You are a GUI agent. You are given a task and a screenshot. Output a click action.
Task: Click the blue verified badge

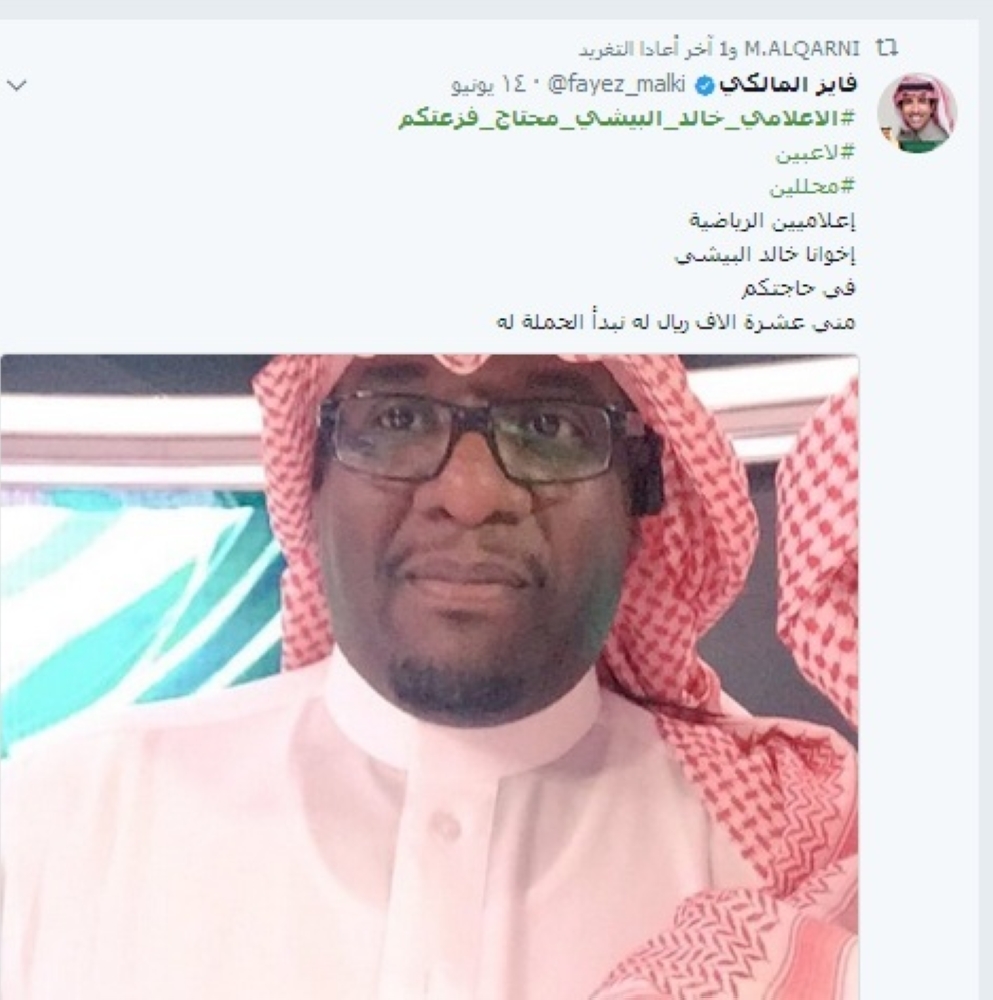point(703,85)
